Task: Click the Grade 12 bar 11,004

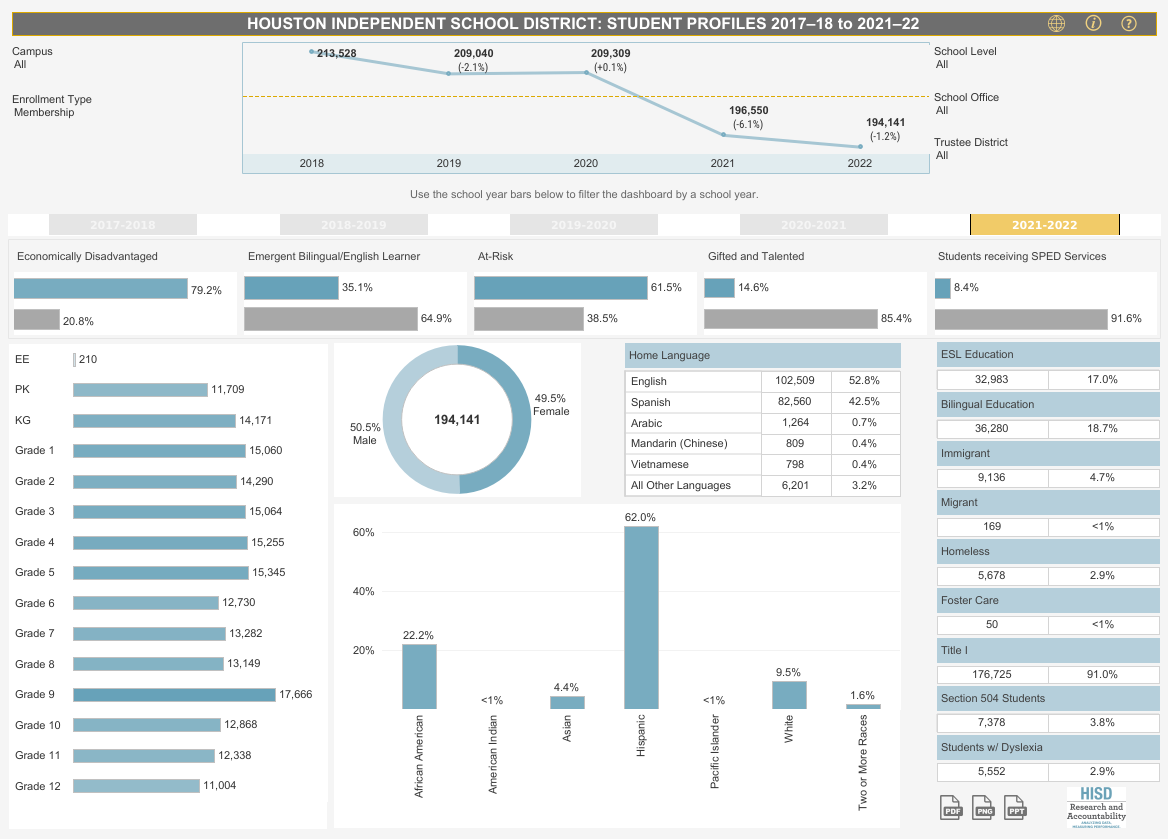Action: (x=136, y=786)
